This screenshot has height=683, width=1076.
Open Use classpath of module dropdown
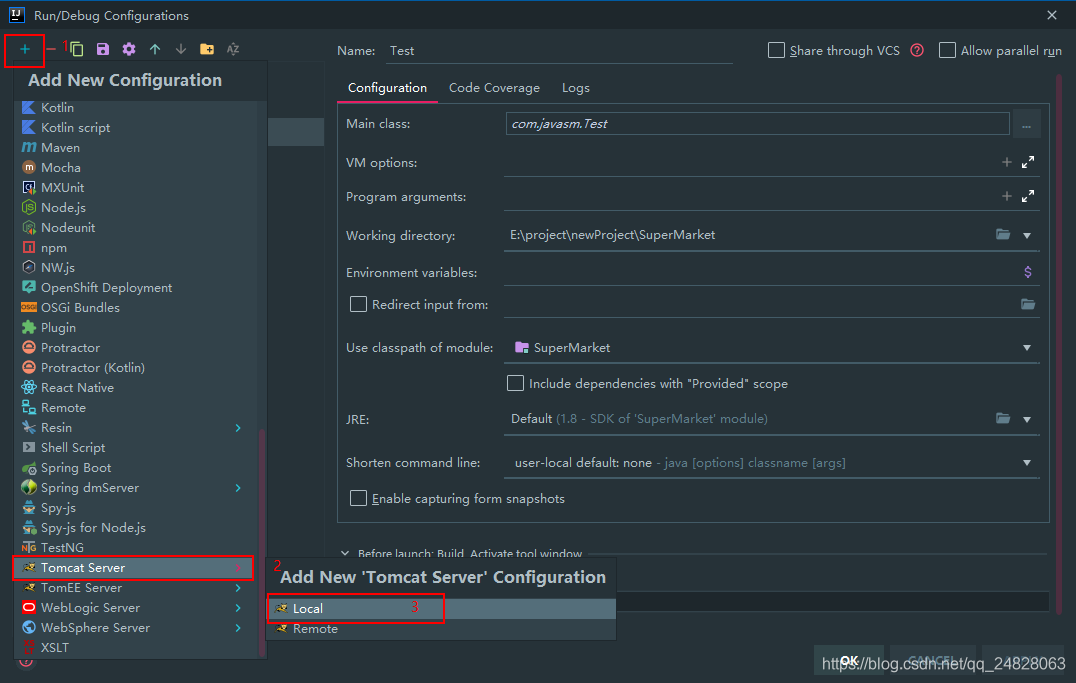click(x=1027, y=348)
